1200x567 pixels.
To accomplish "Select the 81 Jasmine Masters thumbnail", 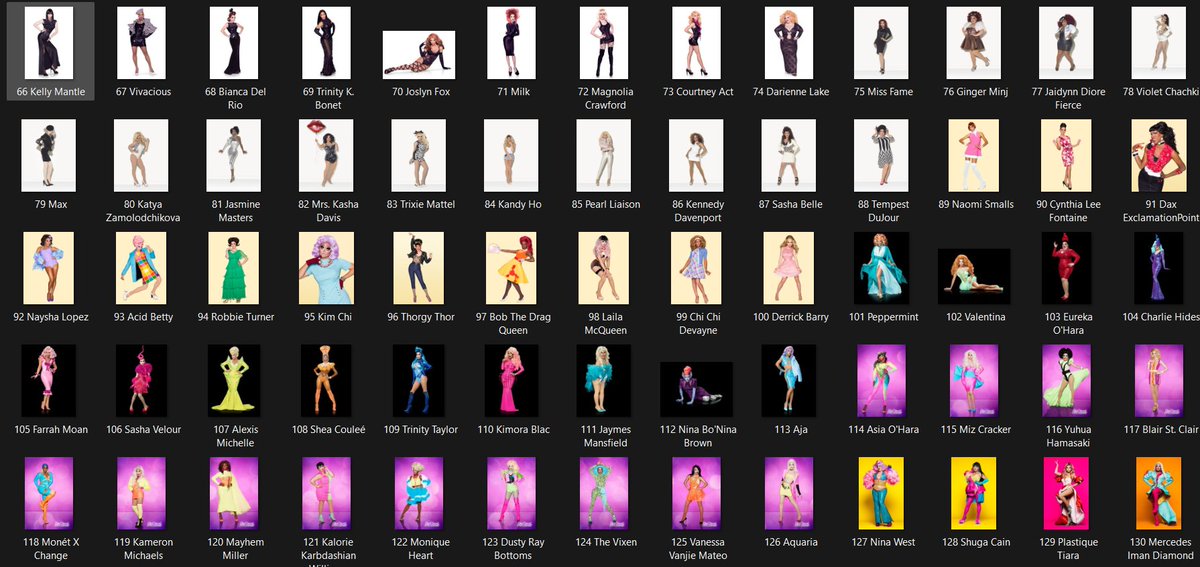I will [234, 155].
